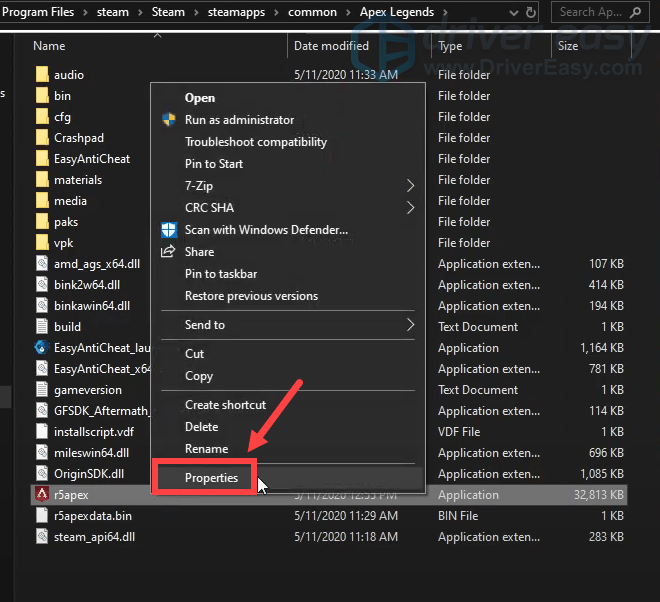Click the Search Apex Legends field
This screenshot has width=660, height=602.
pyautogui.click(x=601, y=12)
